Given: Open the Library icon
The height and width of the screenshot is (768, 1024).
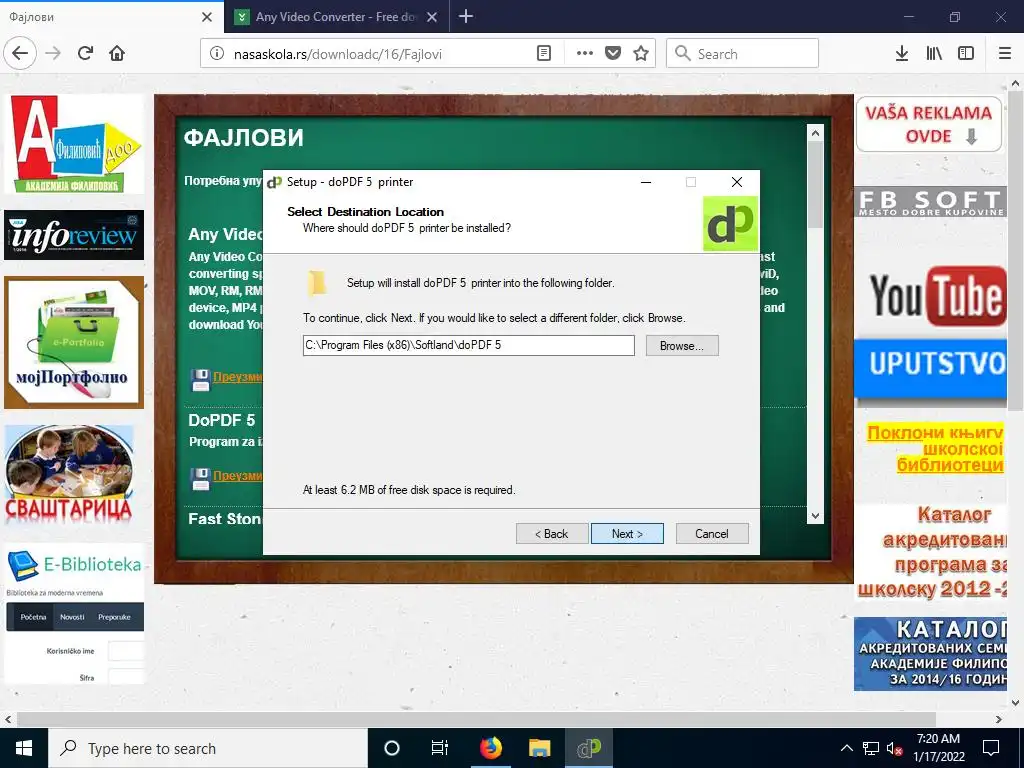Looking at the screenshot, I should pyautogui.click(x=934, y=54).
